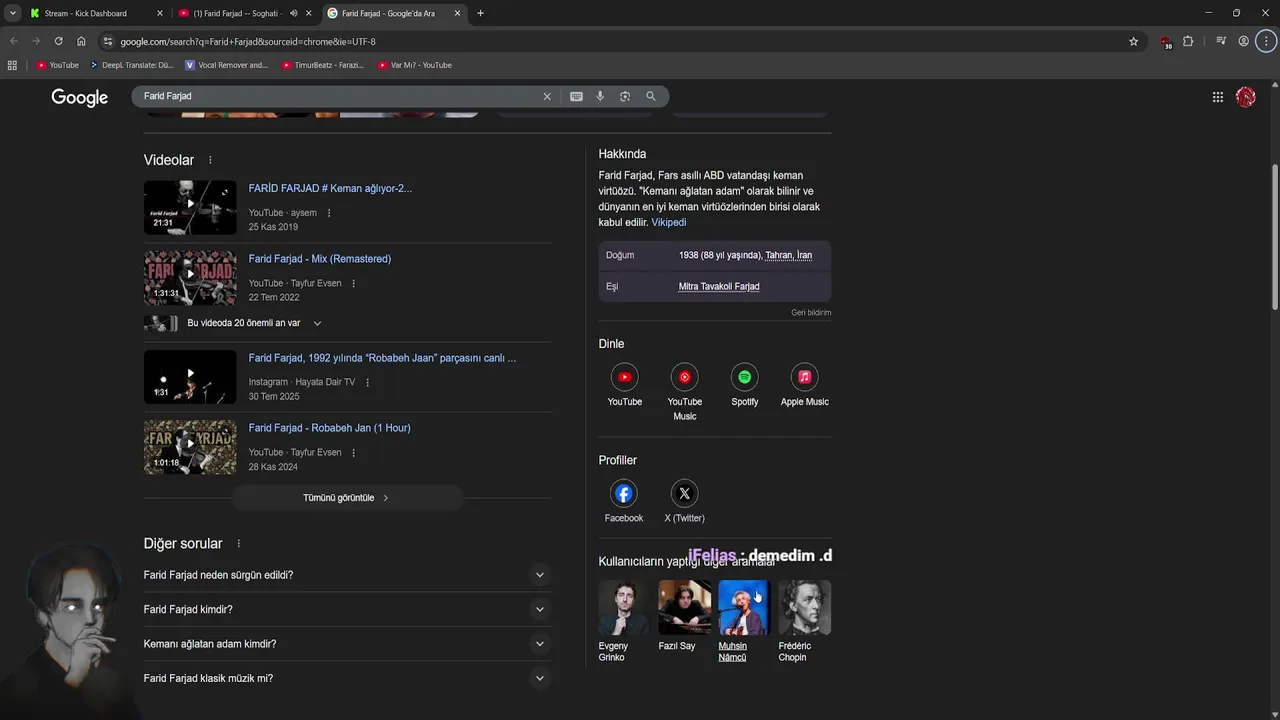Reload the page
Image resolution: width=1280 pixels, height=720 pixels.
pos(58,41)
